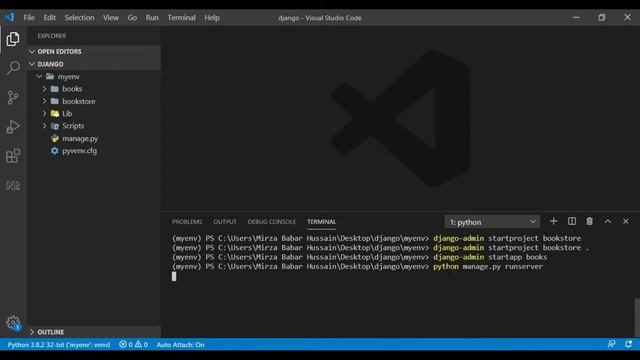Expand the books folder chevron
Screen dimensions: 640x360
click(x=44, y=89)
